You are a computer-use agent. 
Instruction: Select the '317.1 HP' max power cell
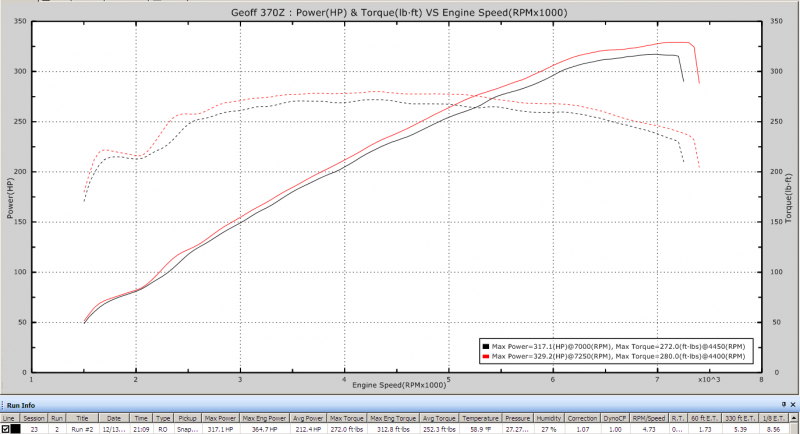pyautogui.click(x=220, y=429)
